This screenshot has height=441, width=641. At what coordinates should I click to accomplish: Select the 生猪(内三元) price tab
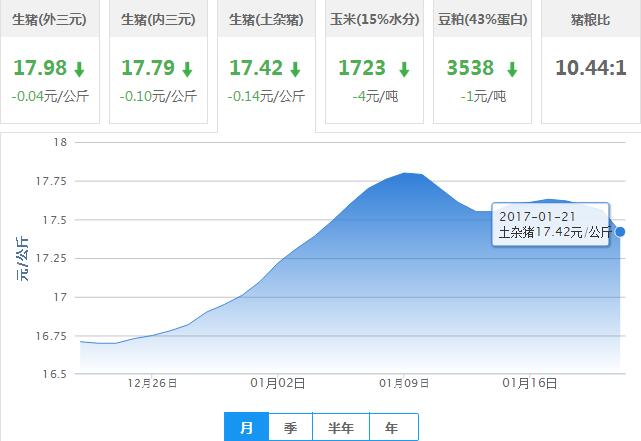(158, 20)
